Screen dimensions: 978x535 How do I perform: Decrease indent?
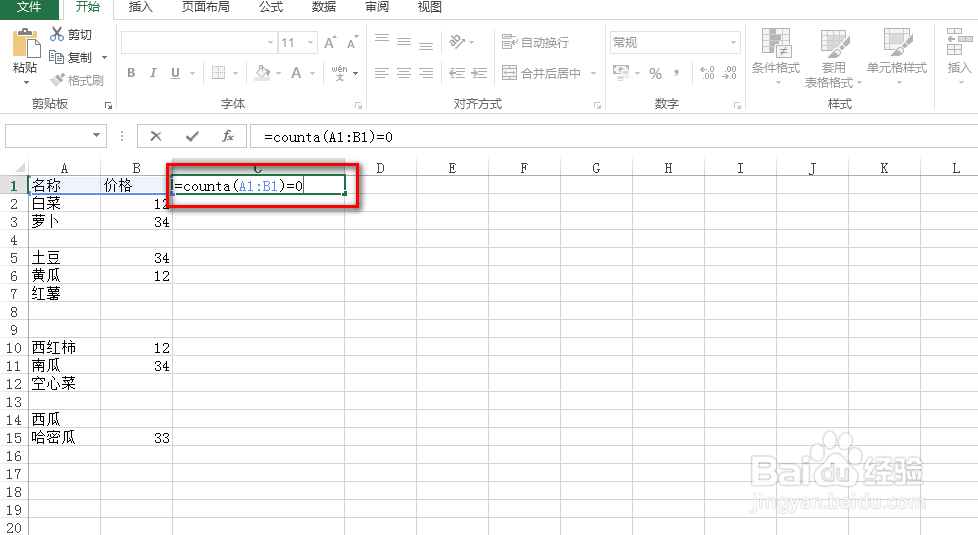[x=457, y=73]
